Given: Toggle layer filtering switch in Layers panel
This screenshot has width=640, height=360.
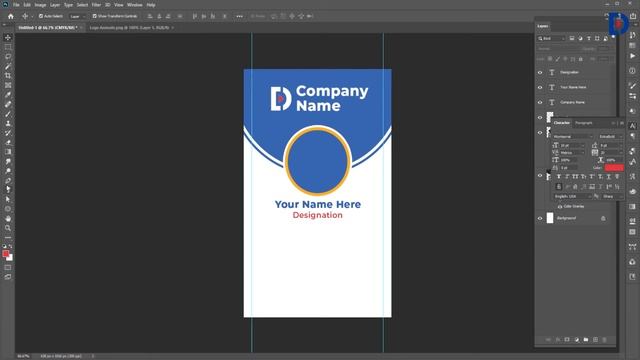Looking at the screenshot, I should tap(613, 37).
